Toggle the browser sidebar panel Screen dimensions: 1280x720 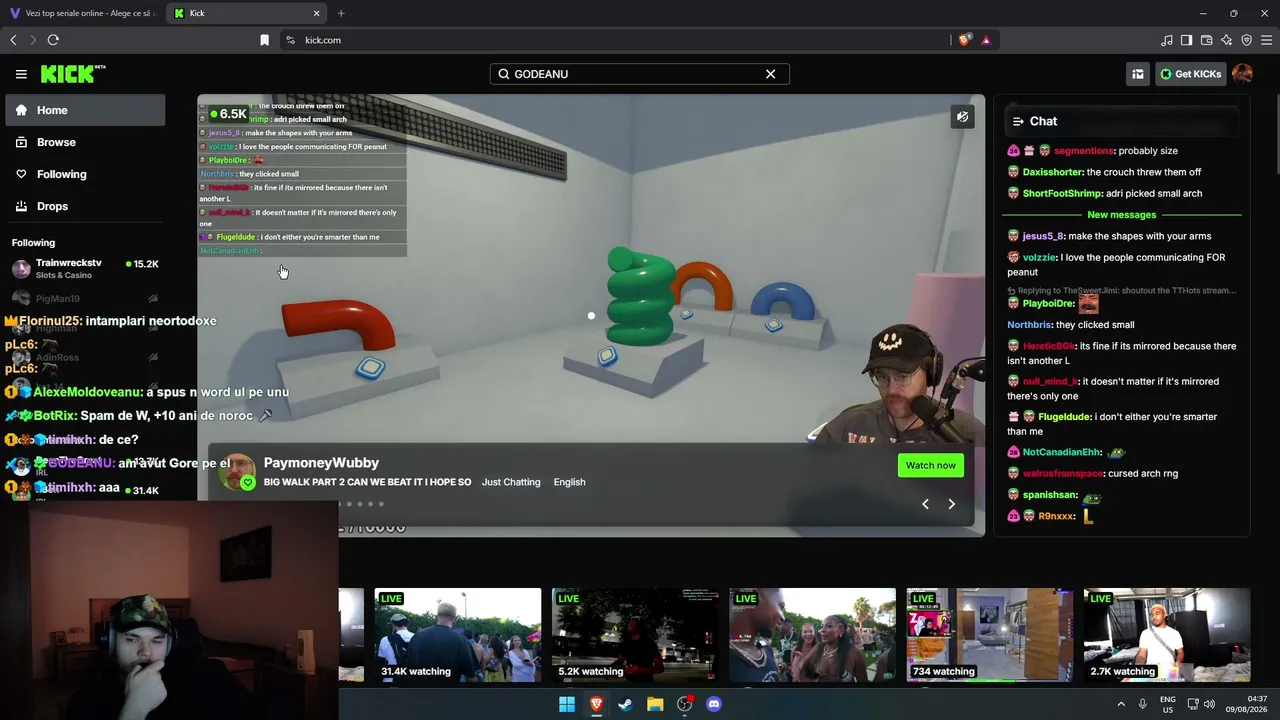pyautogui.click(x=1186, y=40)
